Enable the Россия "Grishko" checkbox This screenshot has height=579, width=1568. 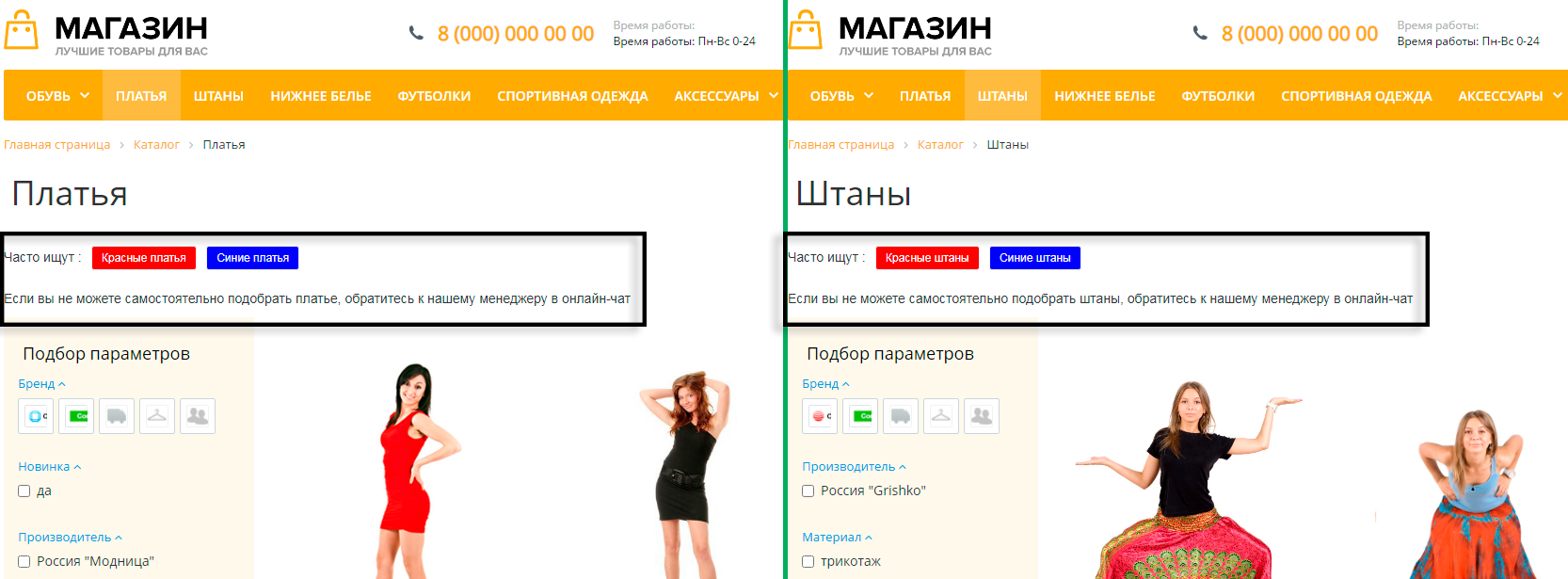[x=808, y=491]
